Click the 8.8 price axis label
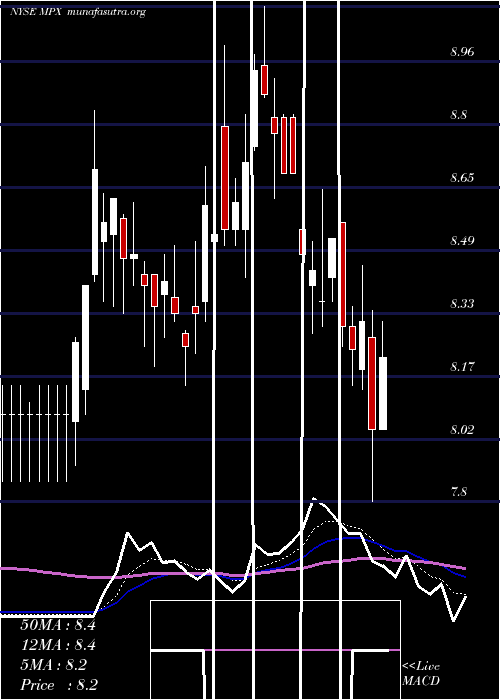The image size is (500, 700). tap(458, 115)
